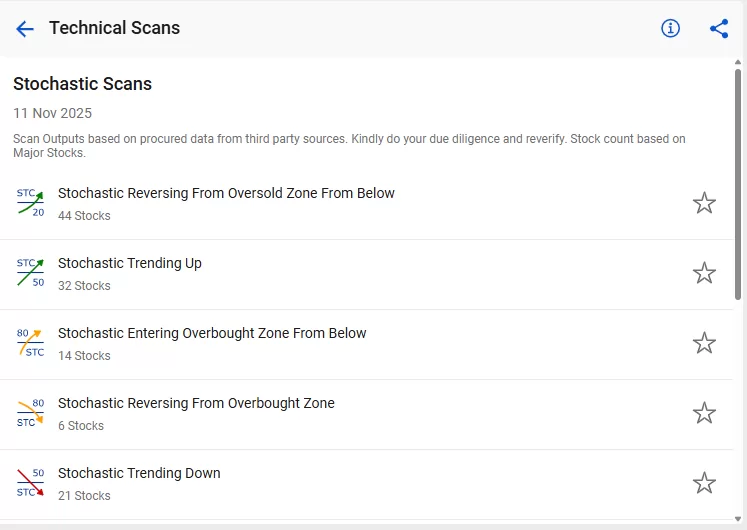The width and height of the screenshot is (747, 530).
Task: Star the Entering Overbought Zone scan
Action: coord(704,343)
